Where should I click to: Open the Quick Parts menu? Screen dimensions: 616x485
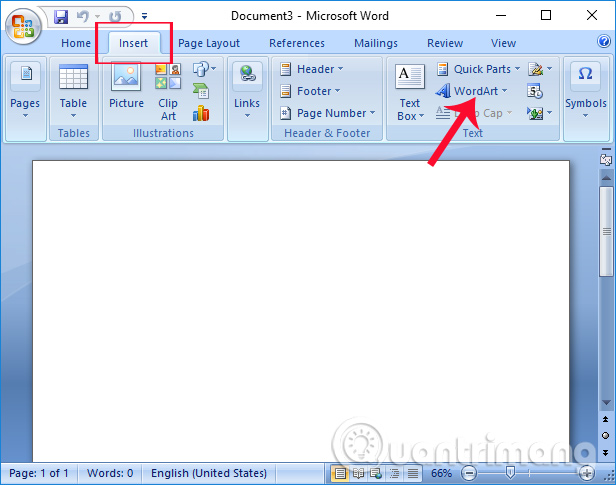click(478, 69)
